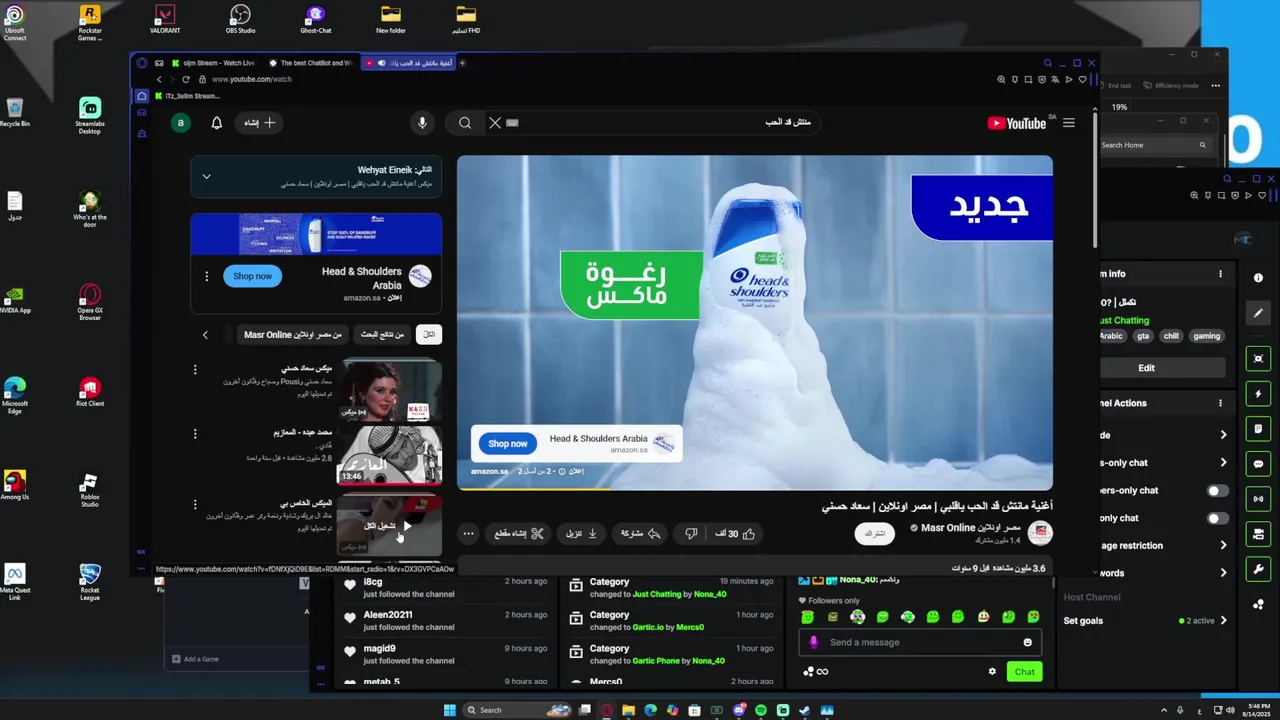
Task: Click the taskbar Search box
Action: (x=518, y=710)
